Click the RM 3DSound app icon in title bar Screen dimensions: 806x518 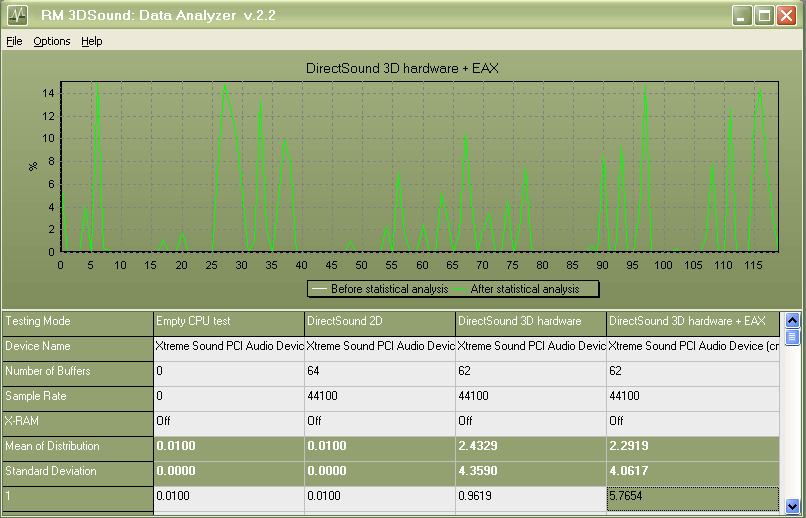click(17, 16)
